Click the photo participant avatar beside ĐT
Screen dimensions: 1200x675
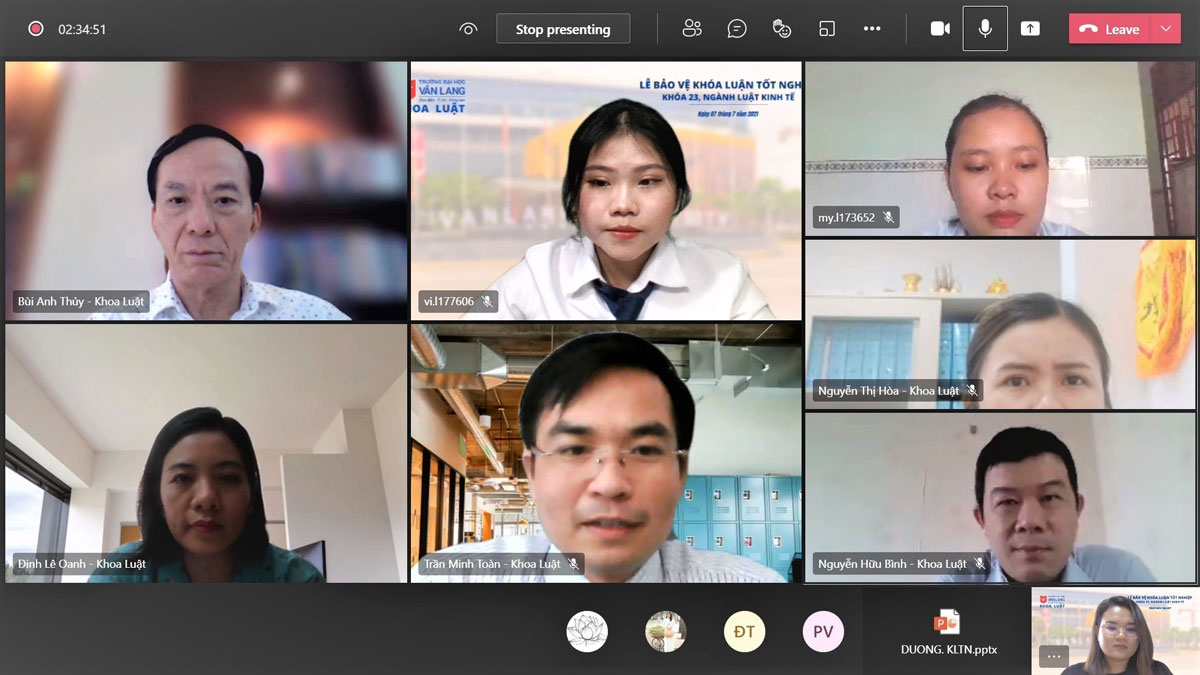click(666, 632)
